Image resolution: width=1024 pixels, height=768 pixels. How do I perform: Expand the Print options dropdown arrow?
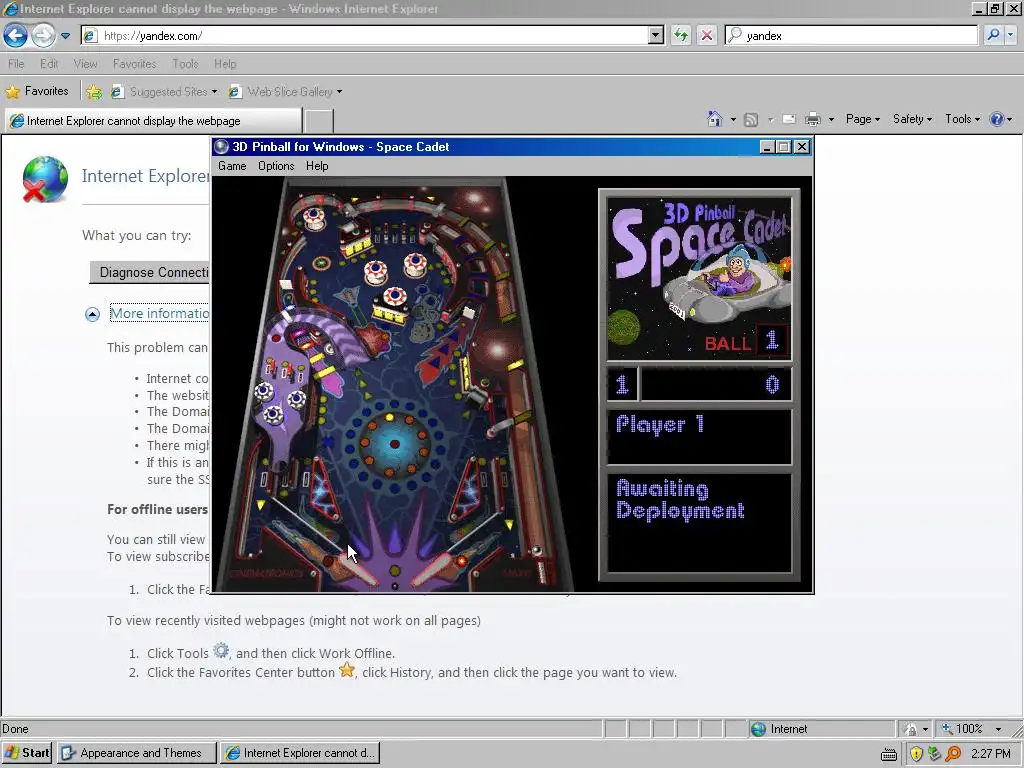coord(831,120)
